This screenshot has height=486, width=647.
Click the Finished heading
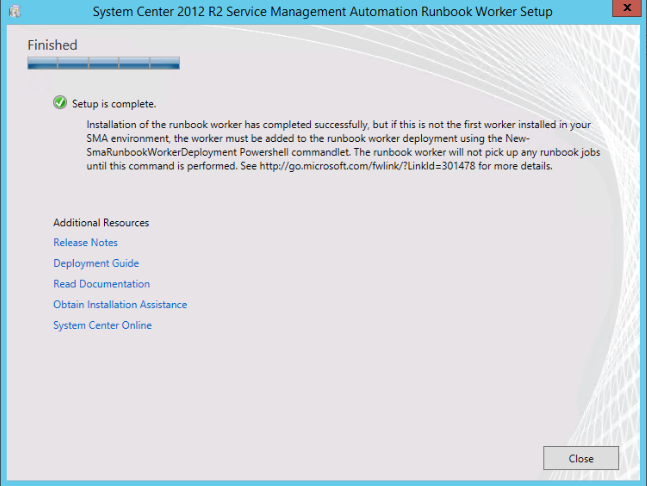coord(52,45)
